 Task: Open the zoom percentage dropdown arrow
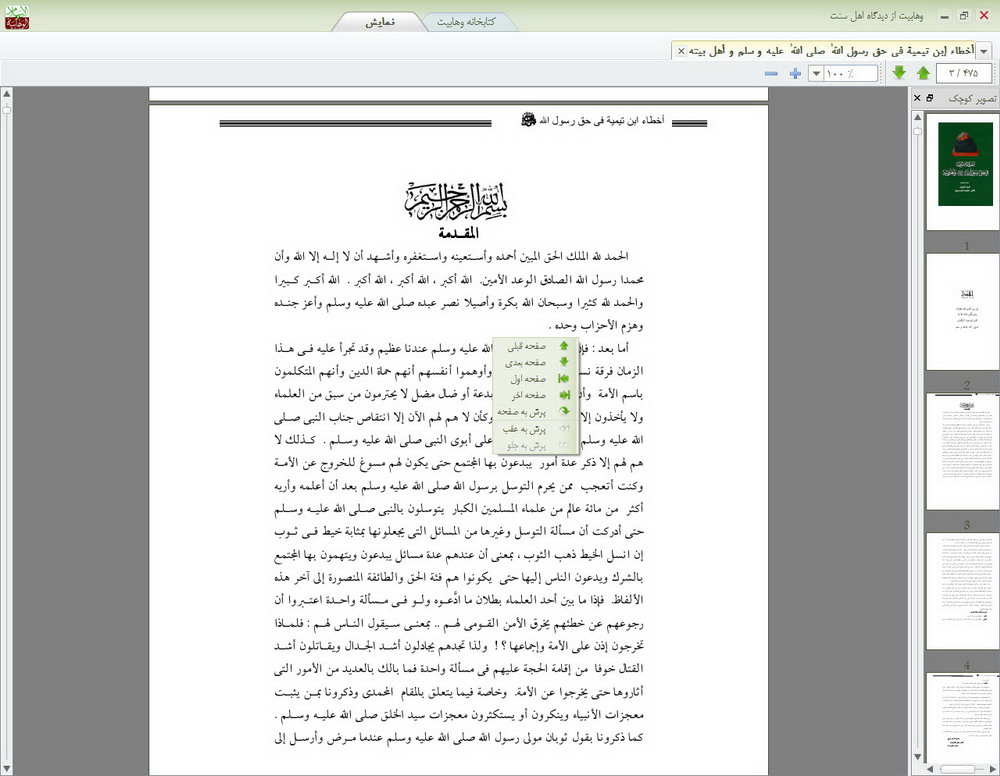(x=816, y=73)
